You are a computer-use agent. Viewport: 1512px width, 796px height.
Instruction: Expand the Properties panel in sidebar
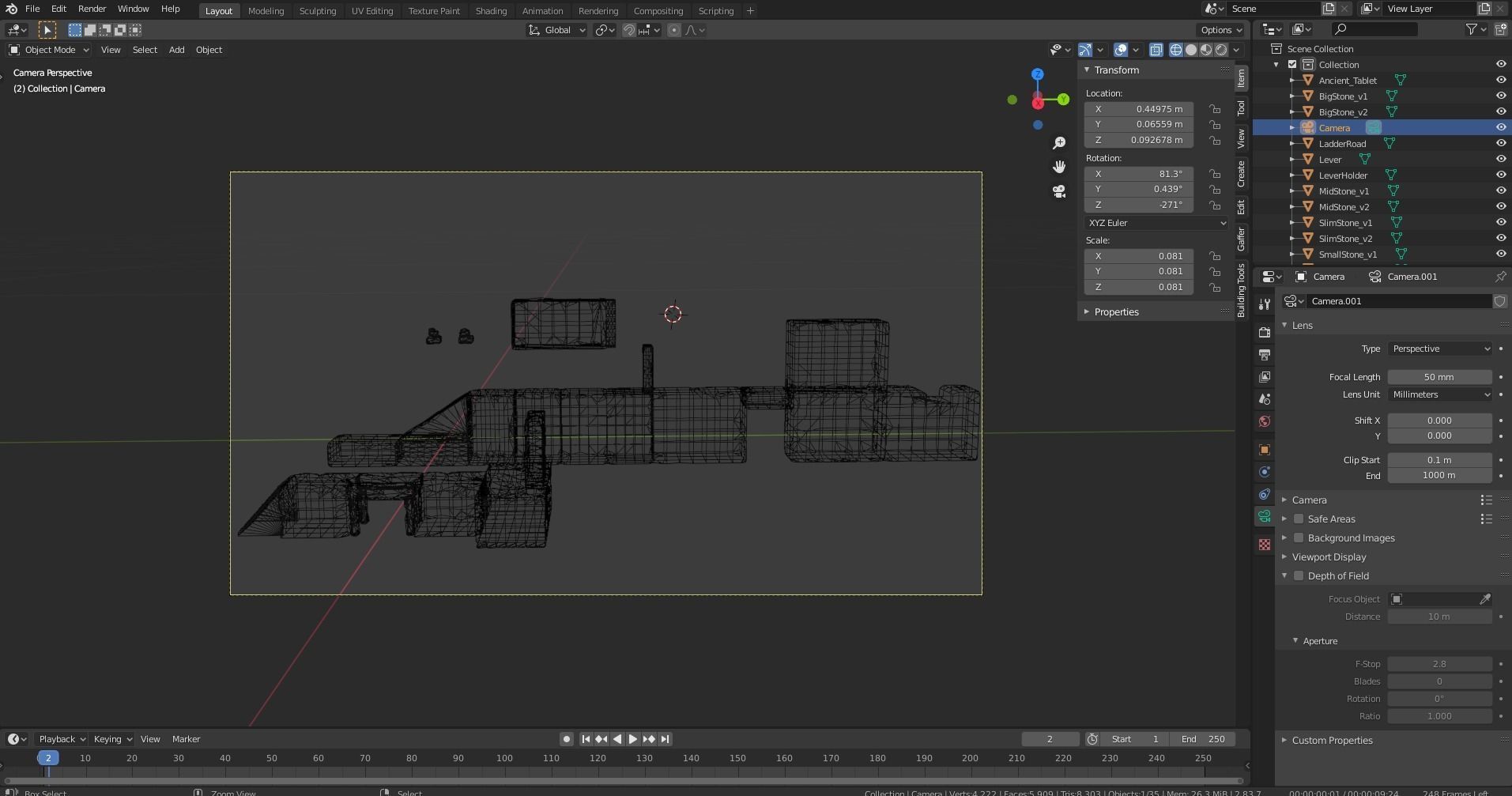pyautogui.click(x=1116, y=312)
